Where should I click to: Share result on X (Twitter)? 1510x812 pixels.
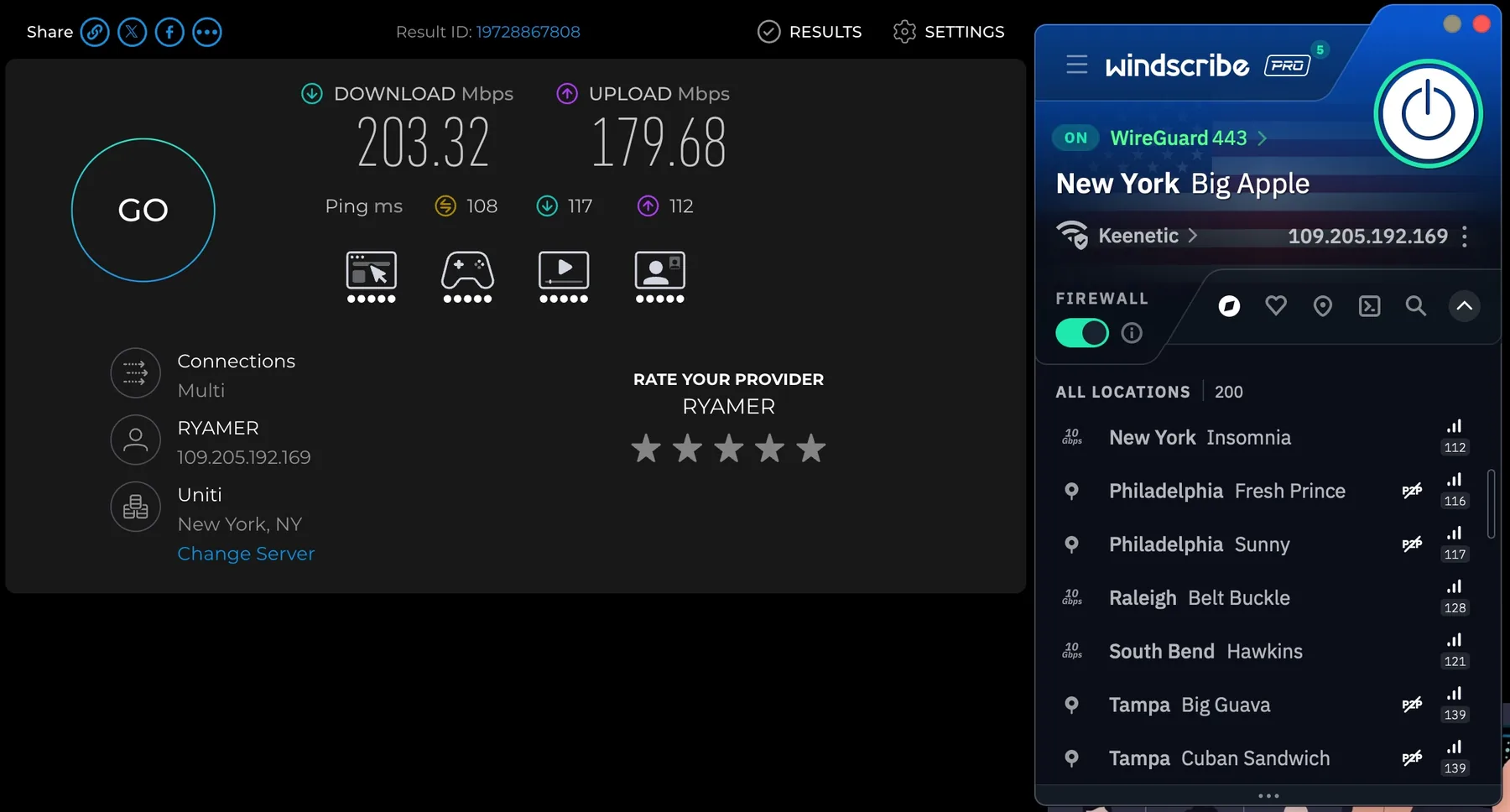click(x=132, y=33)
